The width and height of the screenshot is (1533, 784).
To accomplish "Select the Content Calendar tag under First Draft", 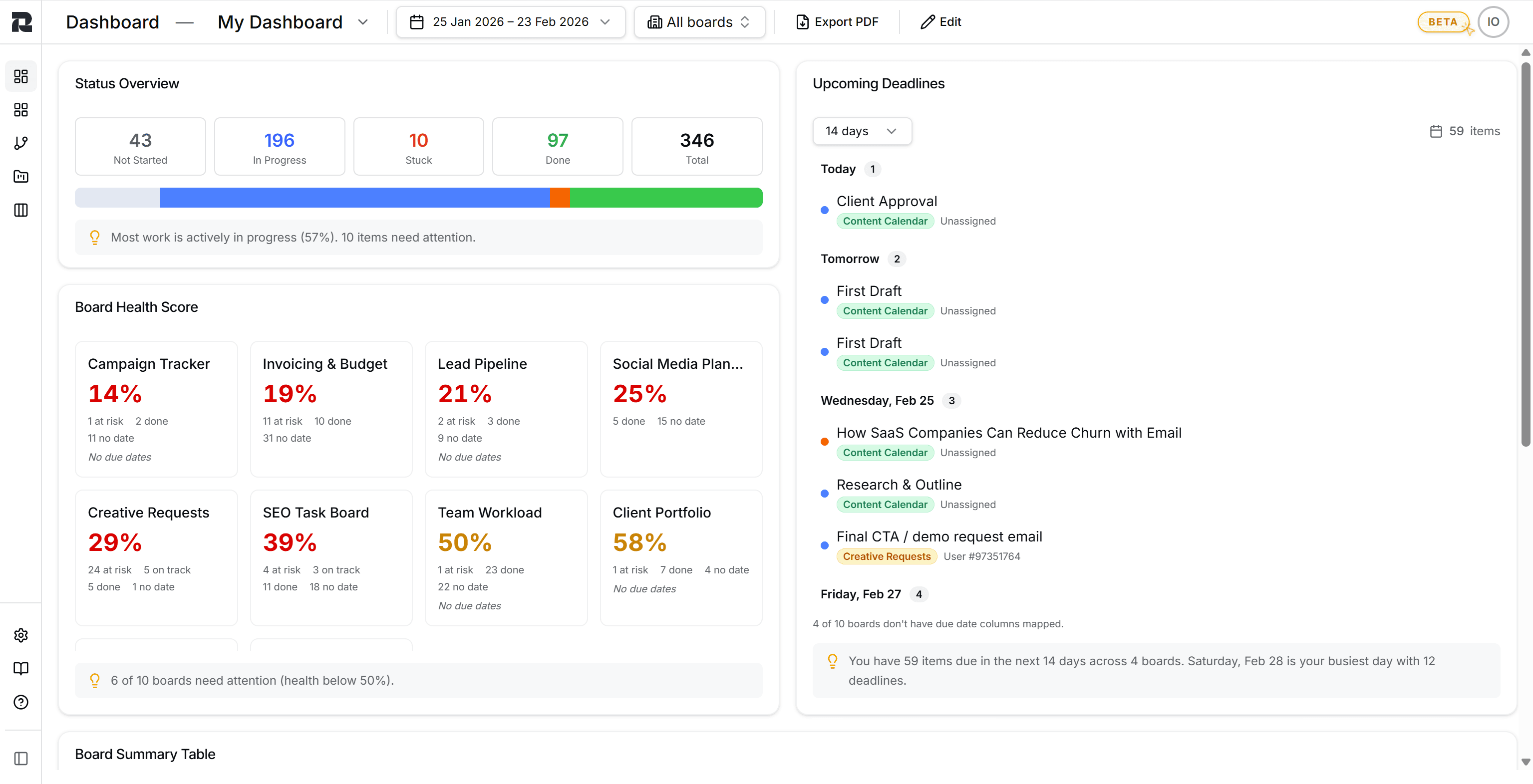I will [885, 310].
